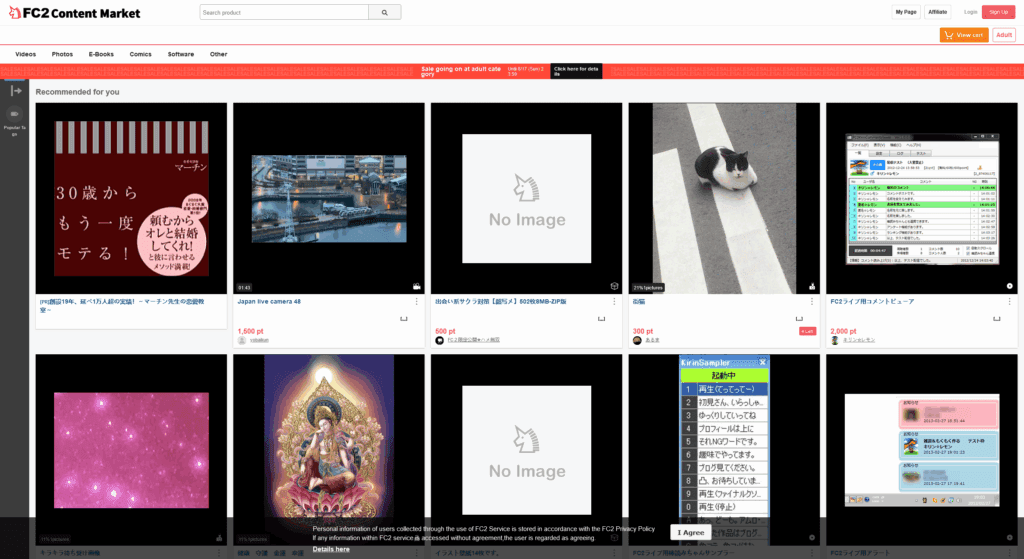This screenshot has width=1024, height=559.
Task: Click I Agree on the privacy notice
Action: tap(690, 532)
